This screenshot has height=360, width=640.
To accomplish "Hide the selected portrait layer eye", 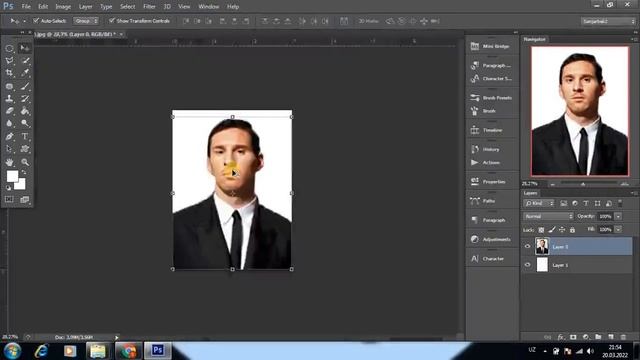I will click(x=527, y=246).
